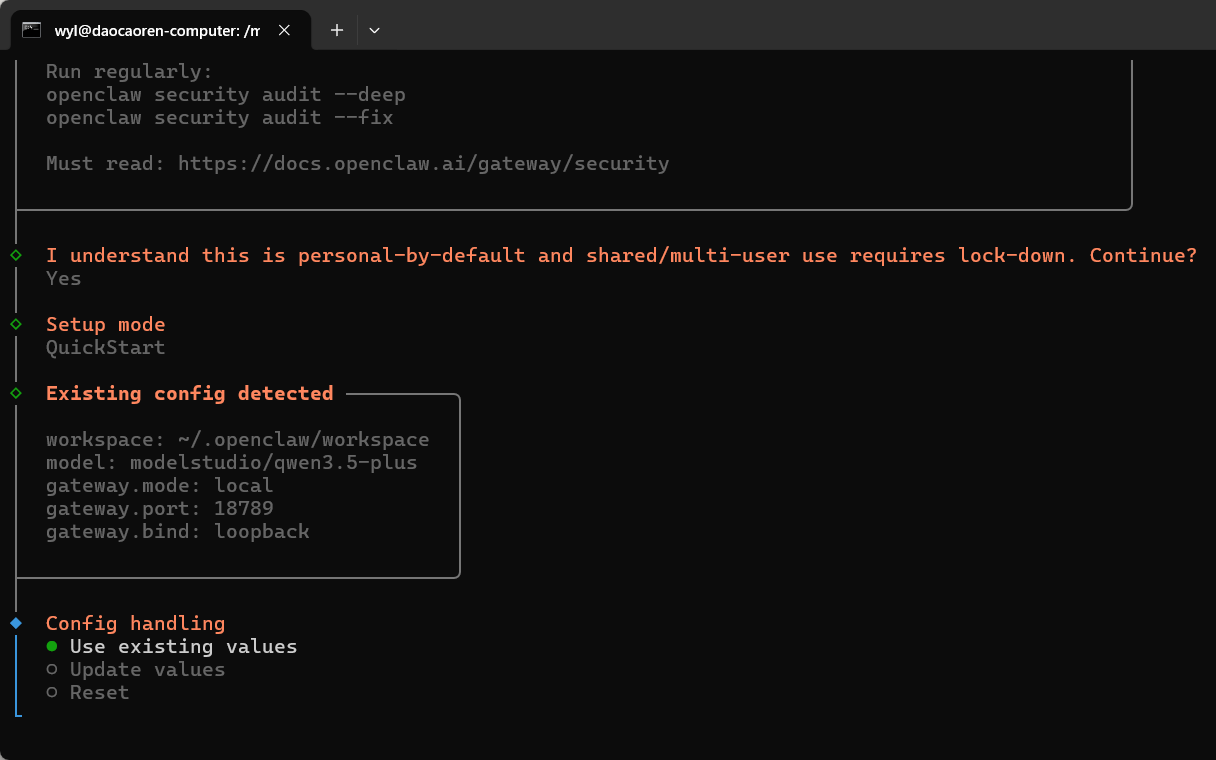This screenshot has height=760, width=1216.
Task: Click the green diamond beside Existing config detected
Action: tap(16, 393)
